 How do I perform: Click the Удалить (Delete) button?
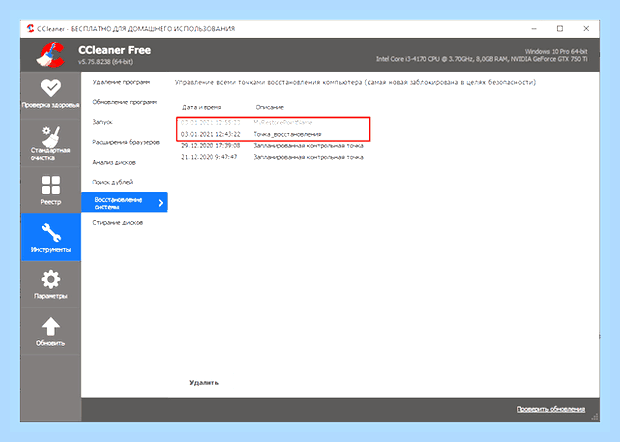tap(204, 383)
